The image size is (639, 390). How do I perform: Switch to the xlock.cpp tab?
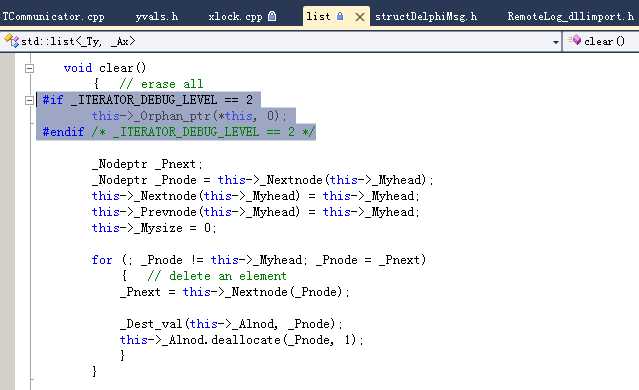click(235, 17)
